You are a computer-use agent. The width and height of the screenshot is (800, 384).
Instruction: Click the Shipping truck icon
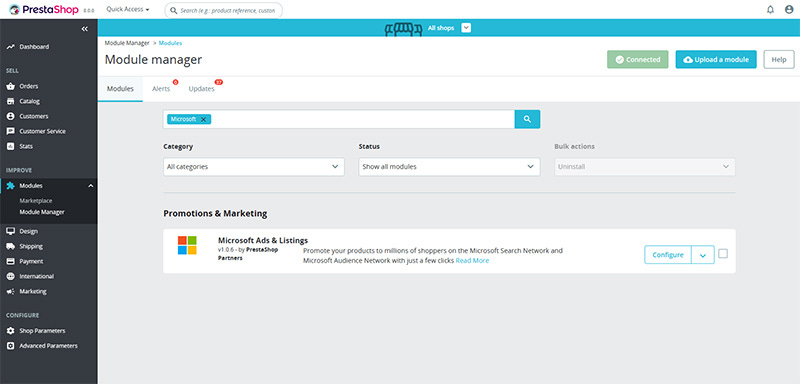pos(10,246)
